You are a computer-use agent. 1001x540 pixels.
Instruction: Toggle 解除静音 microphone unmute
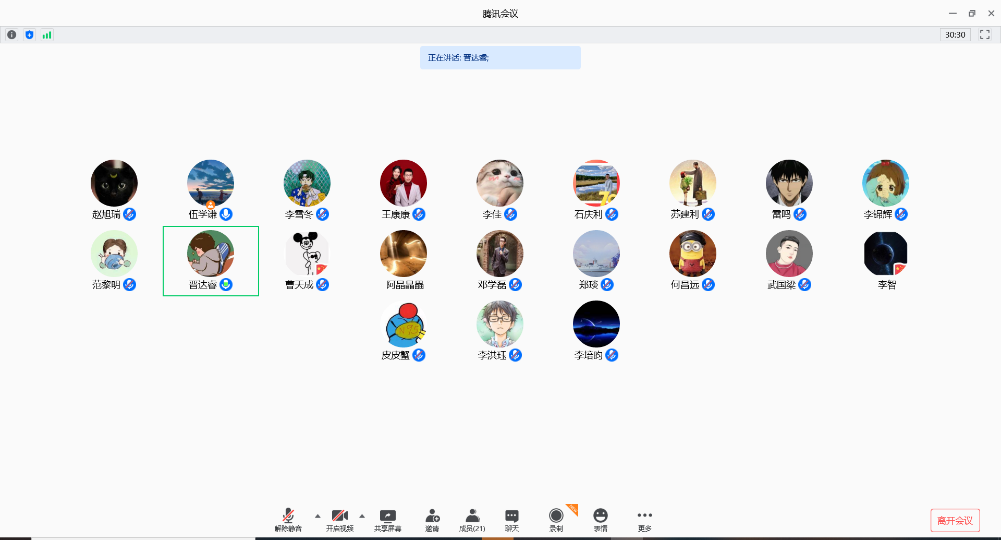288,515
